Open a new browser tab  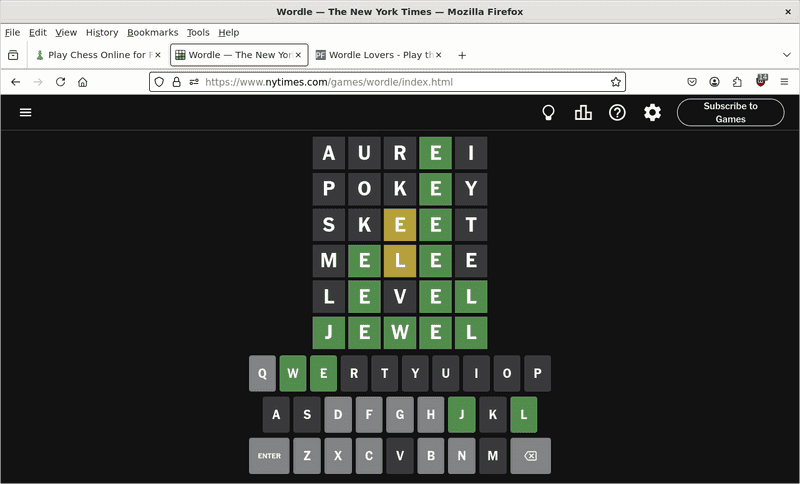(x=462, y=55)
